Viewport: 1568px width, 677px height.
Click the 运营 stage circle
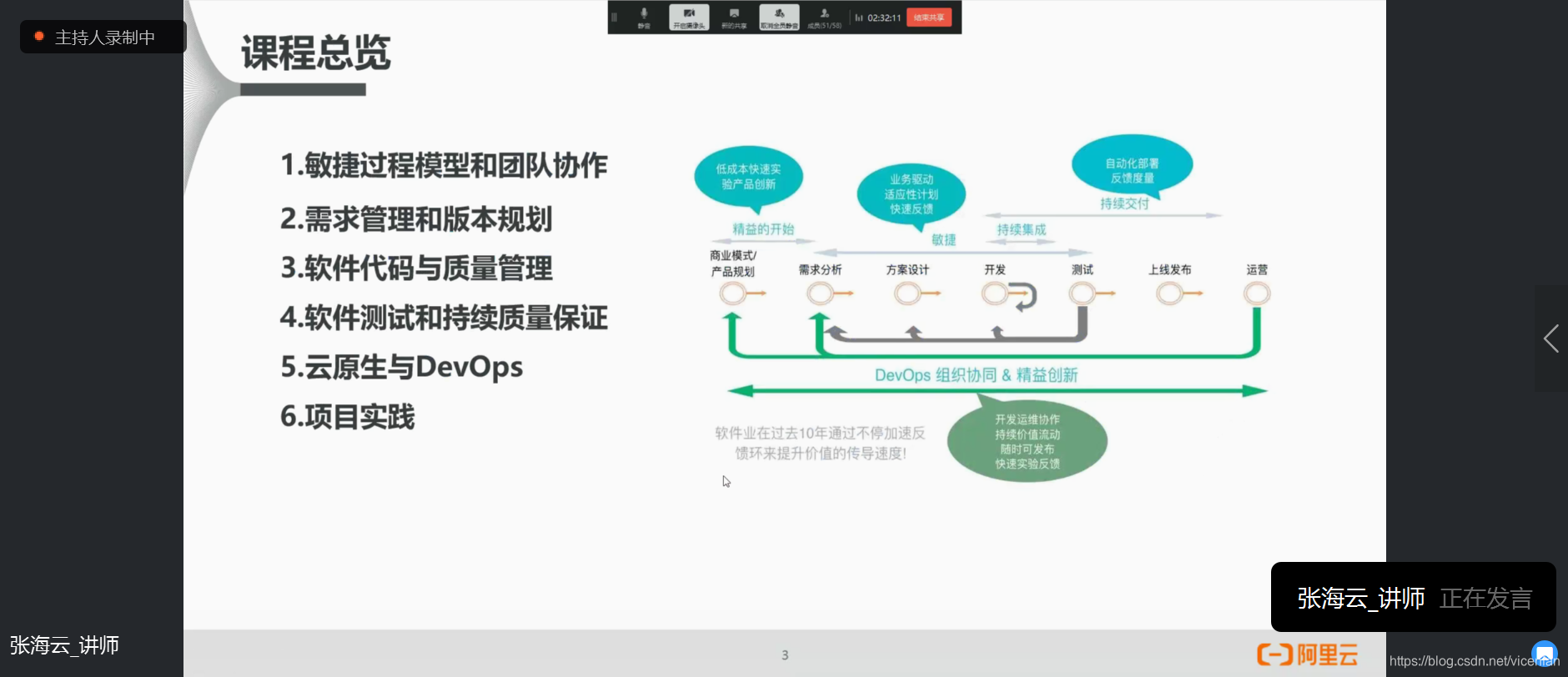[1257, 293]
